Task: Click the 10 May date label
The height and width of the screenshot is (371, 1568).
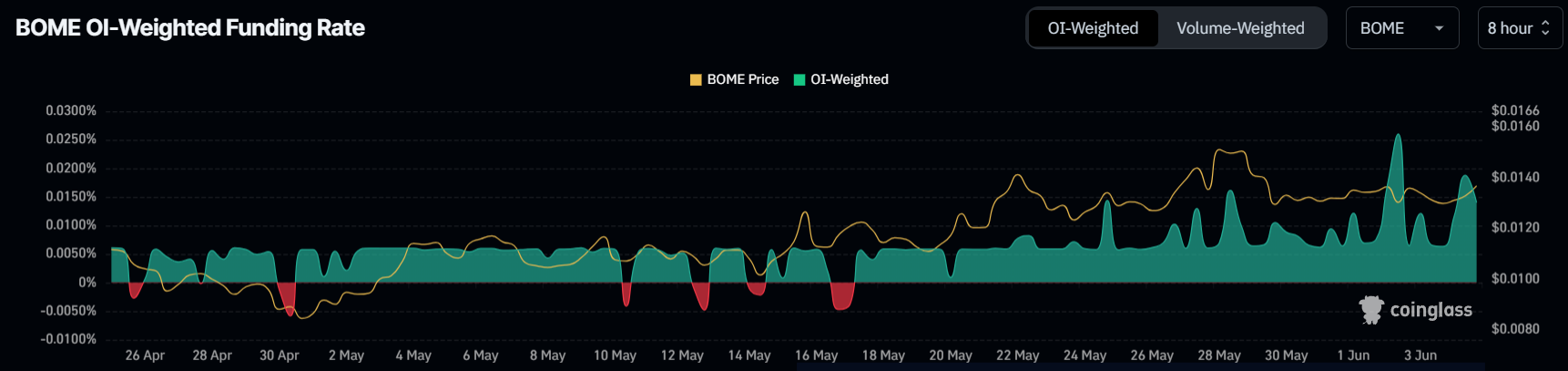Action: click(615, 356)
